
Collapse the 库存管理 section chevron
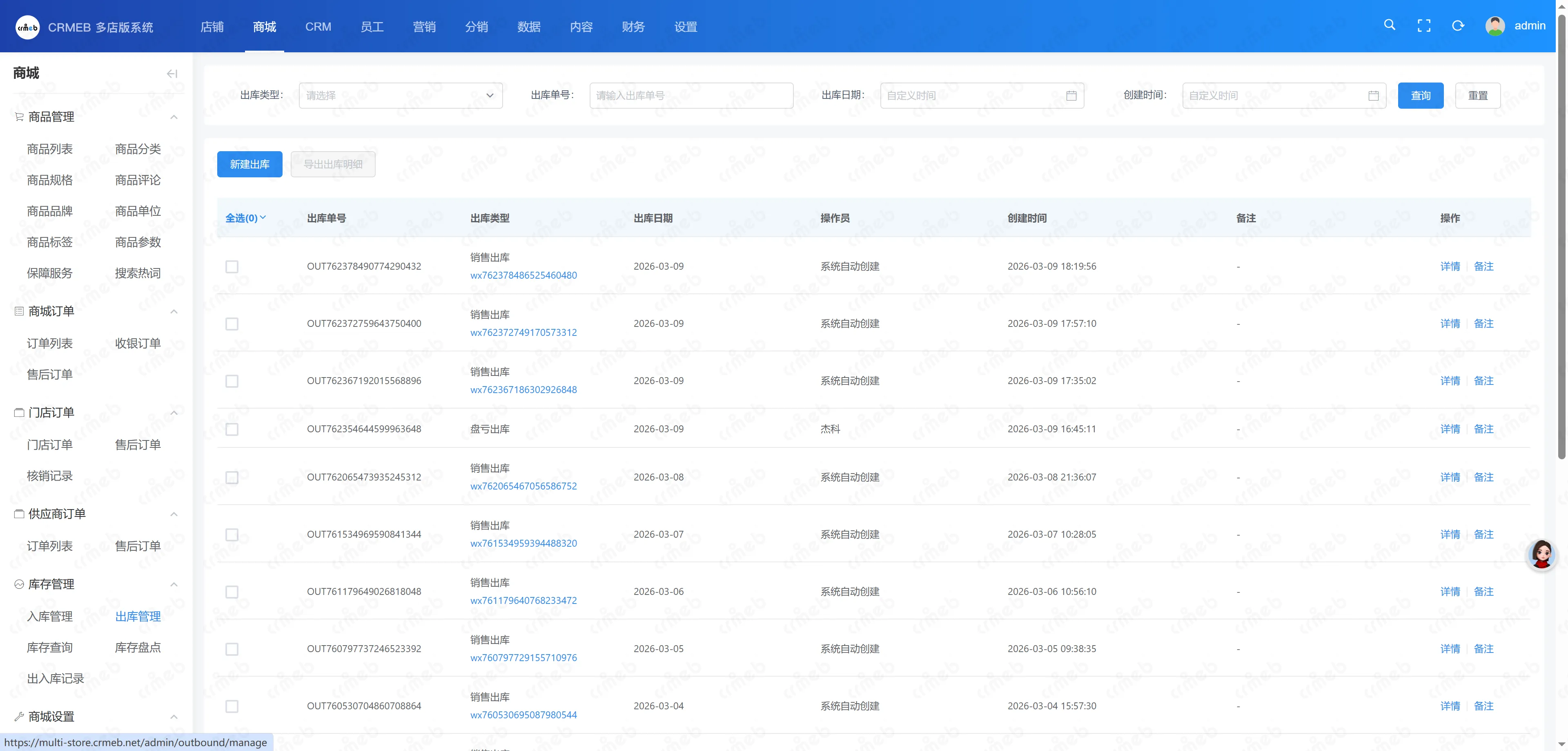(x=174, y=585)
